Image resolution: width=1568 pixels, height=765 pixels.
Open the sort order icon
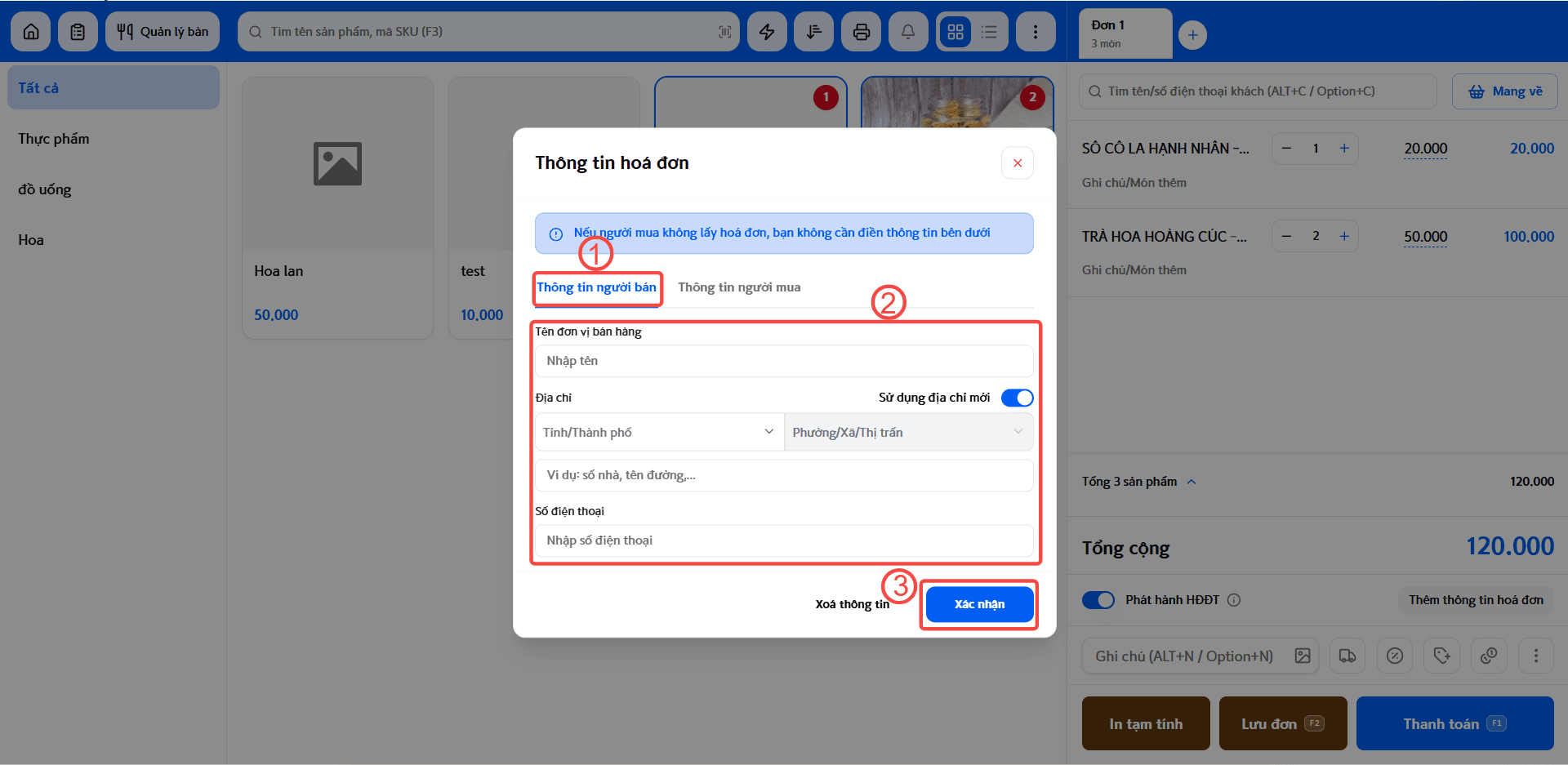pyautogui.click(x=814, y=32)
